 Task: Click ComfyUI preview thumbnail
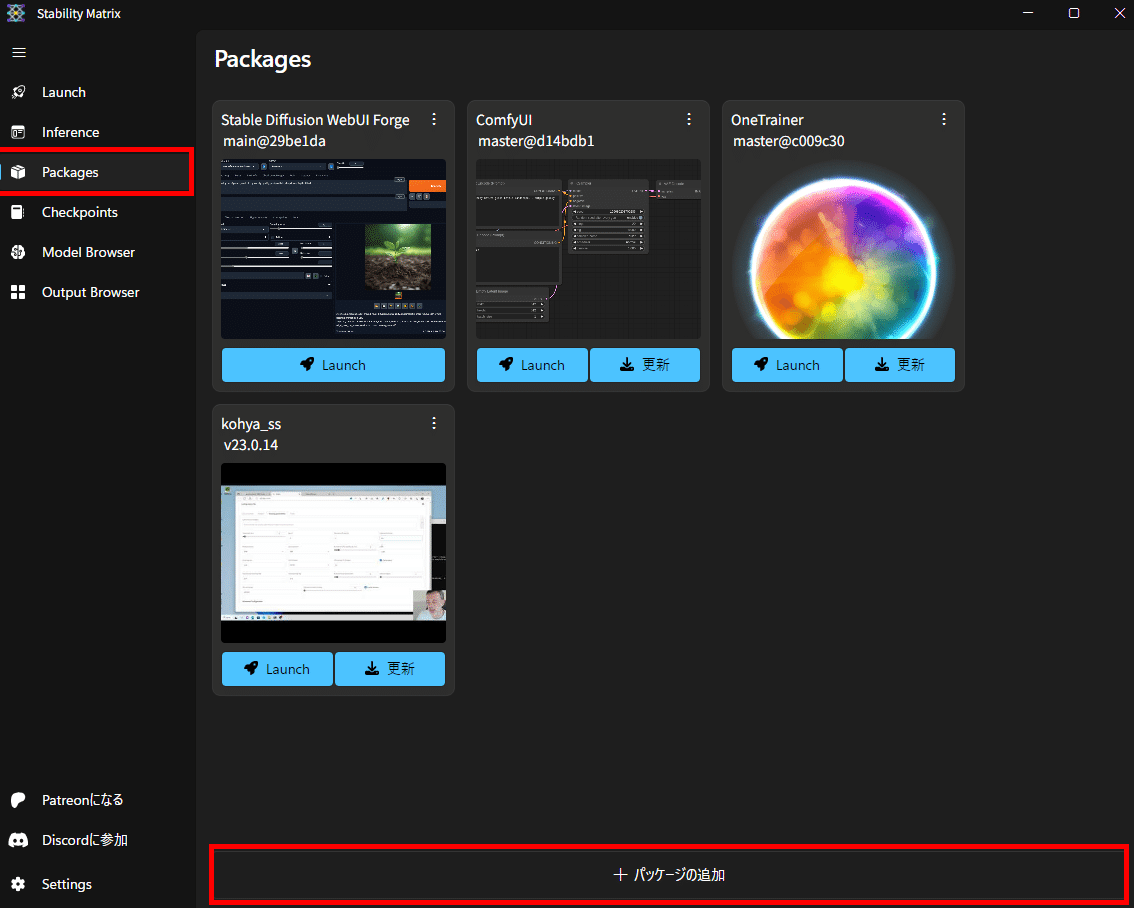click(588, 249)
